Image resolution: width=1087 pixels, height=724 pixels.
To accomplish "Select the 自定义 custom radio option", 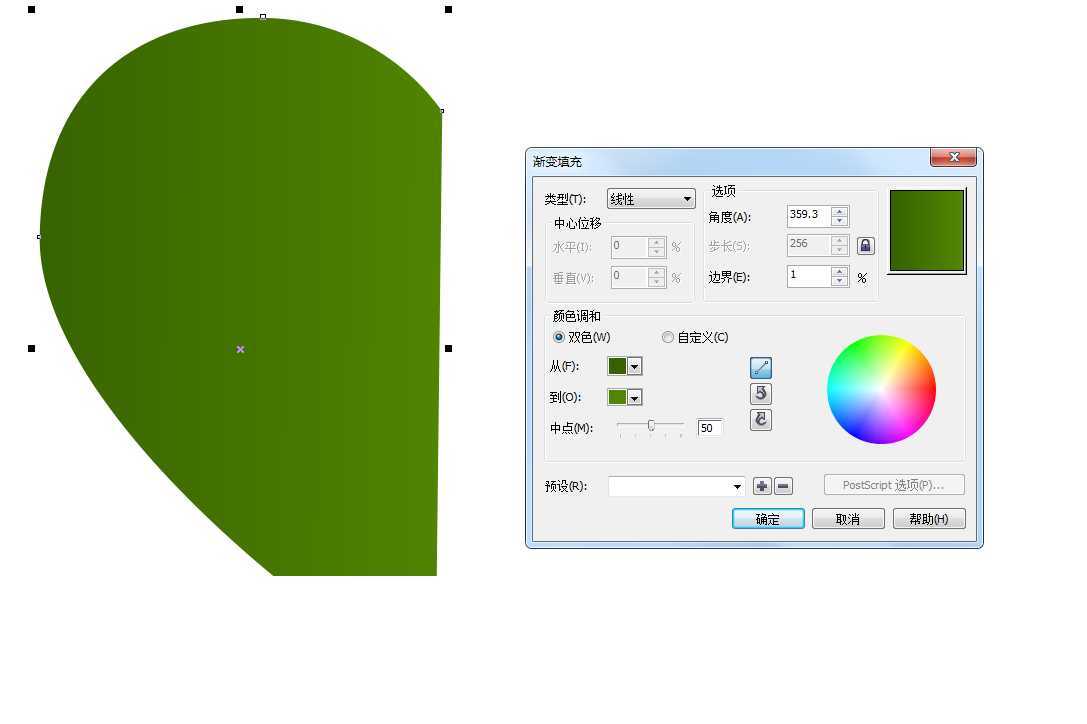I will click(x=668, y=337).
